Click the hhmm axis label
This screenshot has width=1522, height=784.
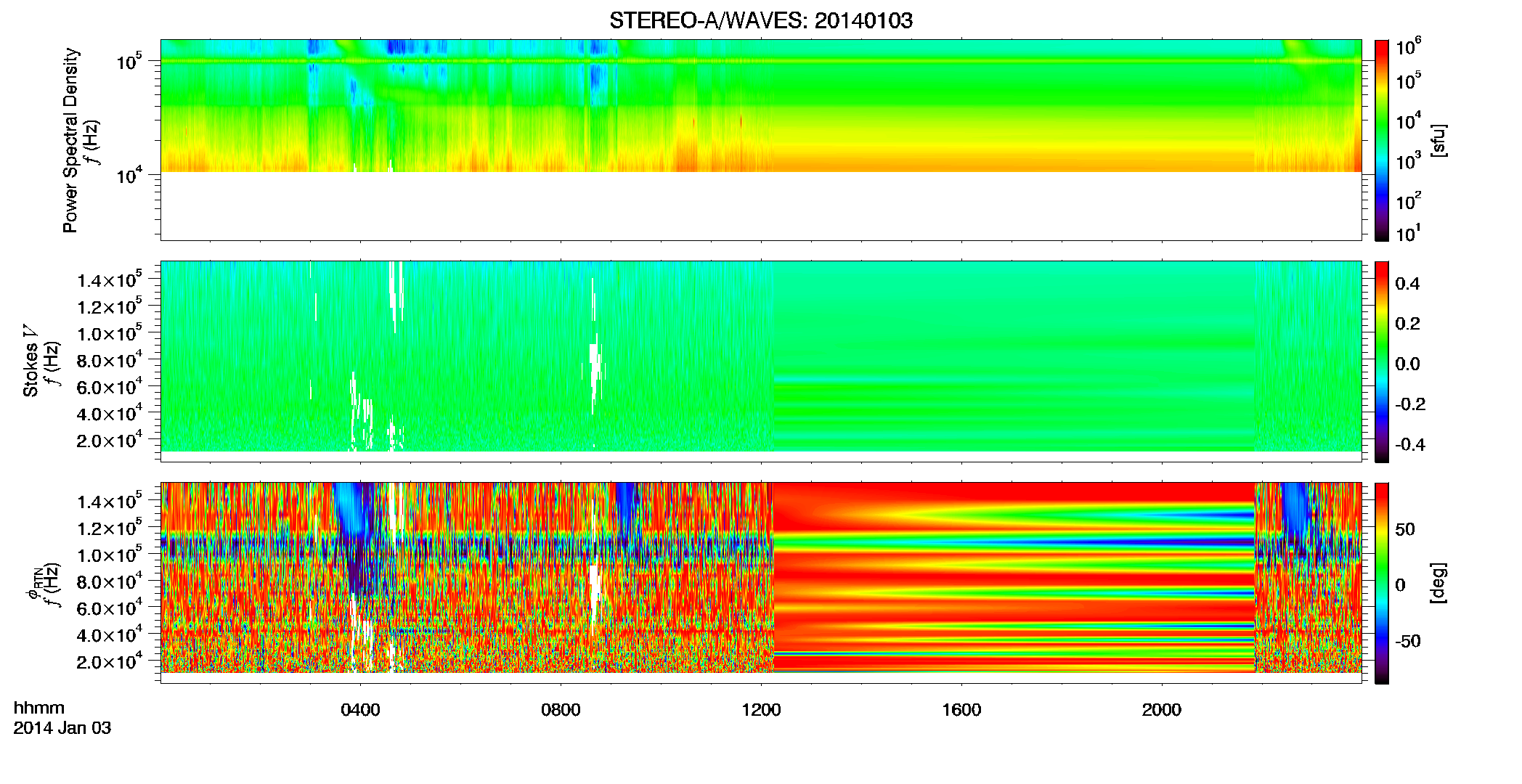point(39,709)
